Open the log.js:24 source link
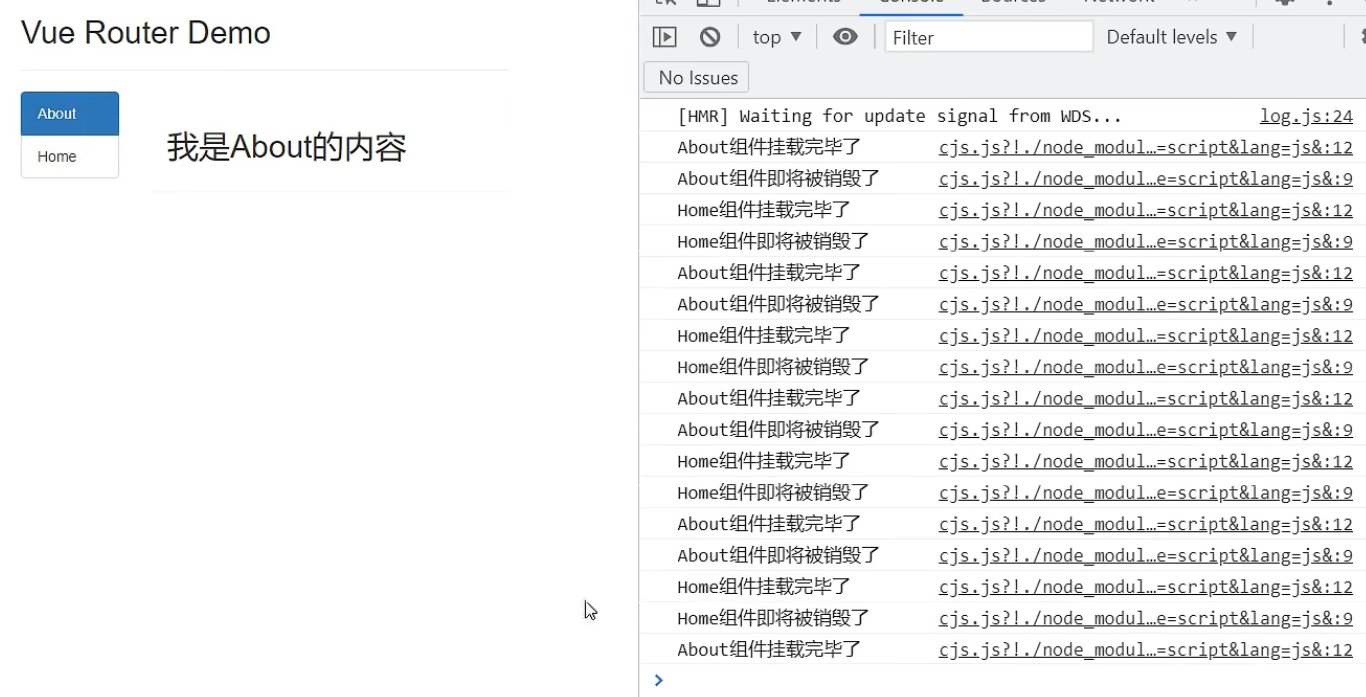The width and height of the screenshot is (1366, 697). (x=1306, y=116)
